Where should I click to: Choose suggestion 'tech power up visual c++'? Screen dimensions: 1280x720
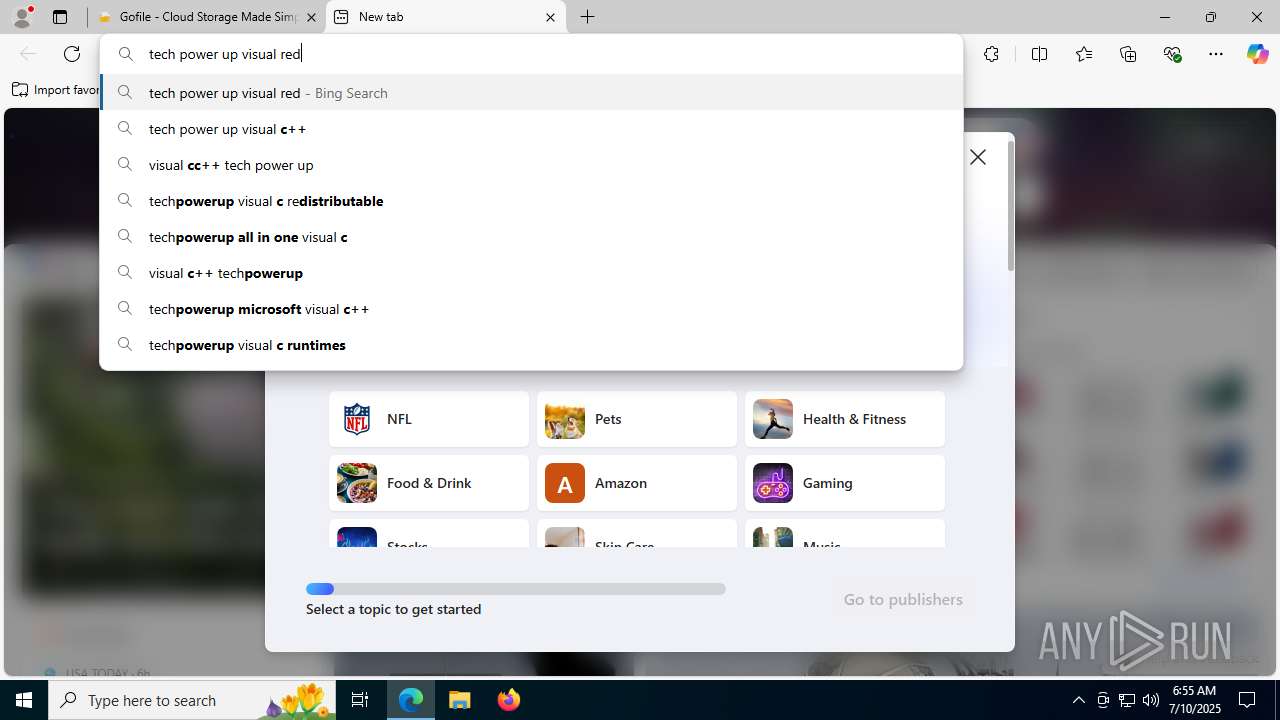click(531, 129)
